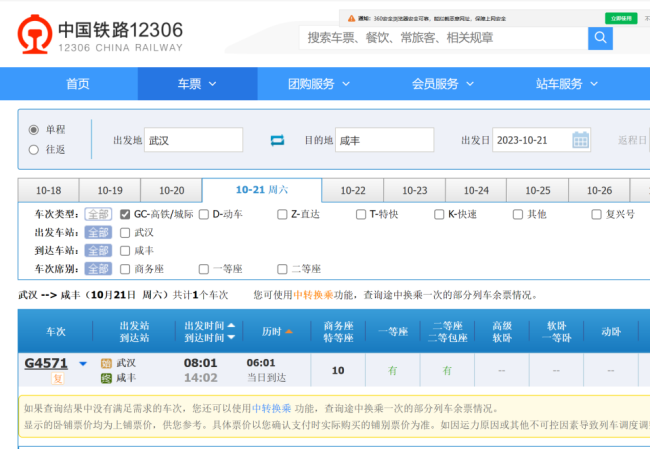Viewport: 650px width, 449px height.
Task: Sort by arrival time descending arrow
Action: click(231, 337)
